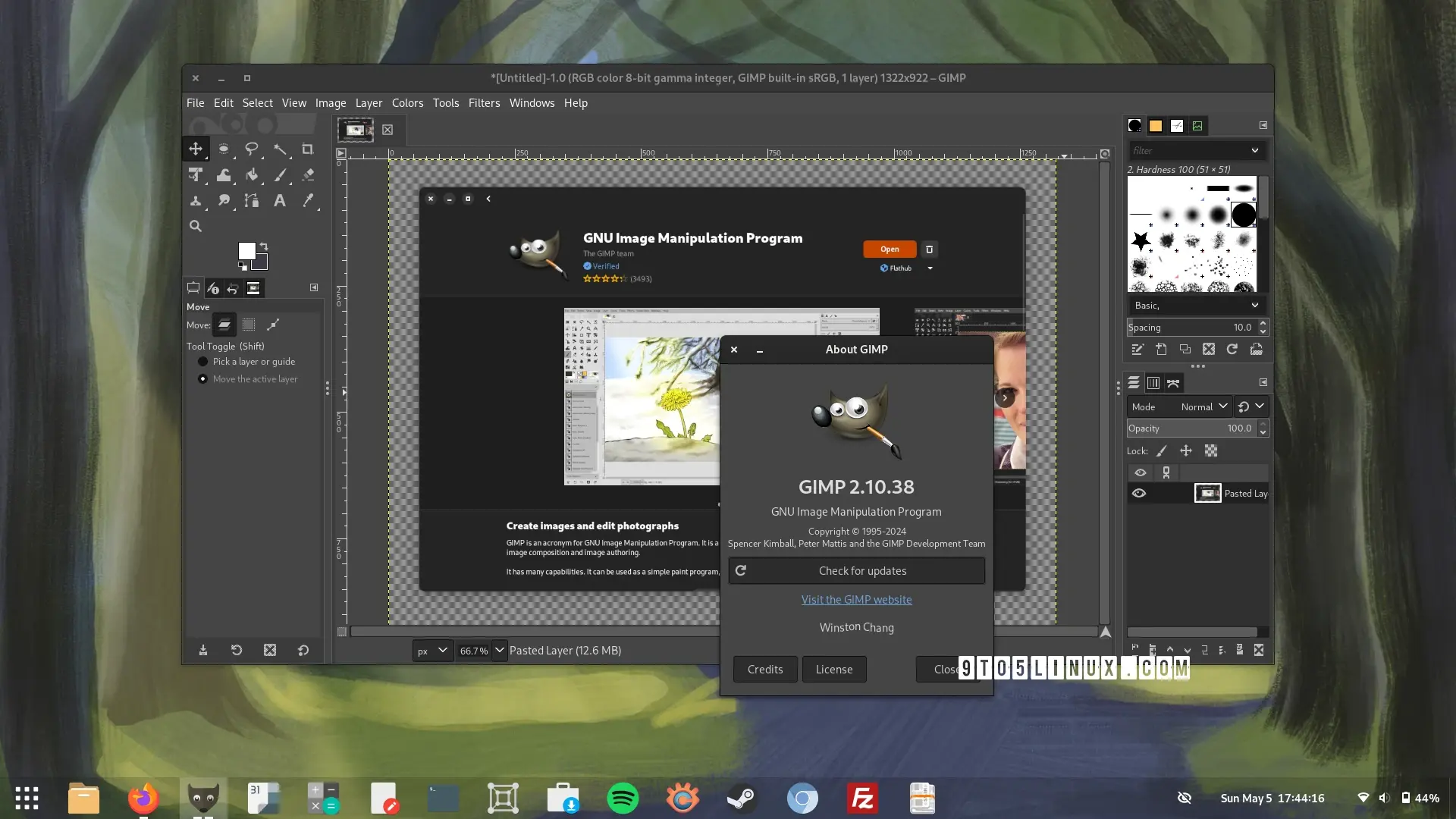The width and height of the screenshot is (1456, 819).
Task: Select the Pasted Layer thumbnail
Action: (1207, 494)
